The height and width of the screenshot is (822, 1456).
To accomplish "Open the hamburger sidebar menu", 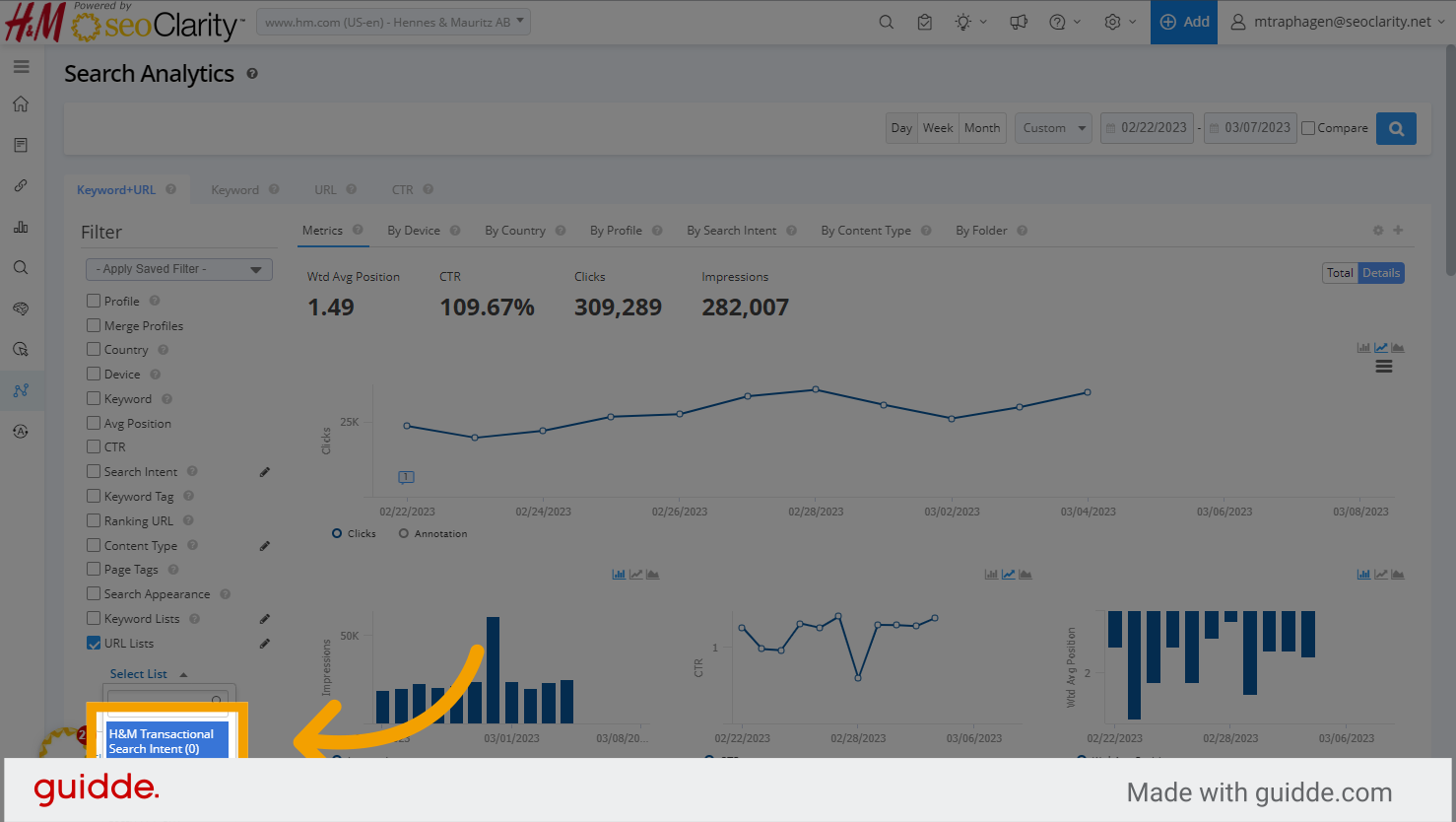I will pyautogui.click(x=21, y=67).
